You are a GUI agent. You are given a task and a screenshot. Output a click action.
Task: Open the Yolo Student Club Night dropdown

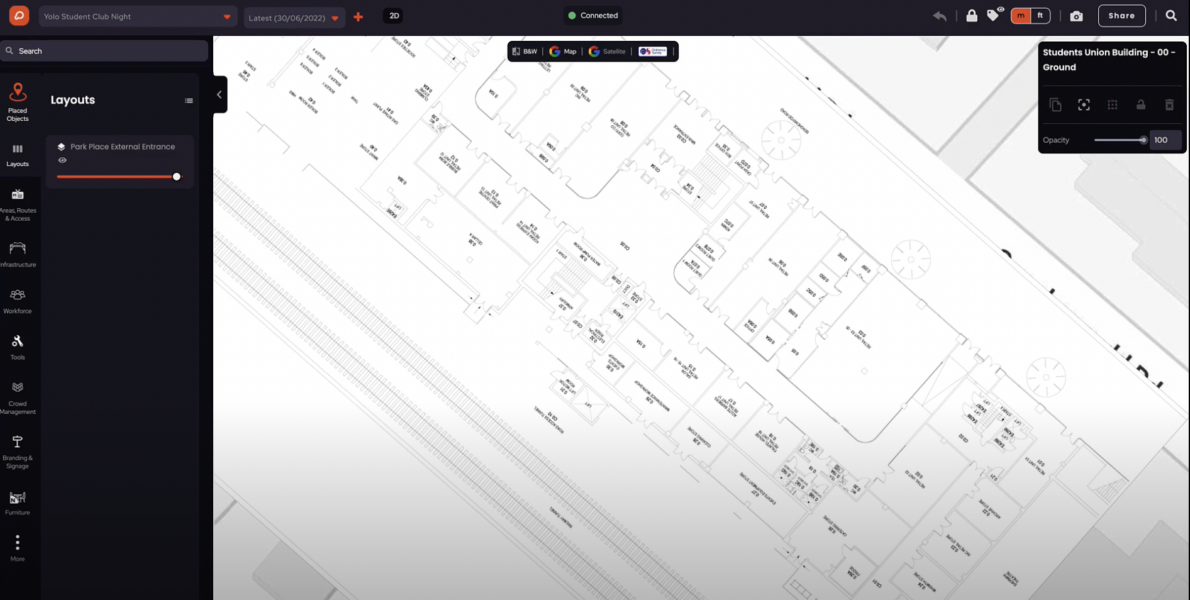(137, 17)
